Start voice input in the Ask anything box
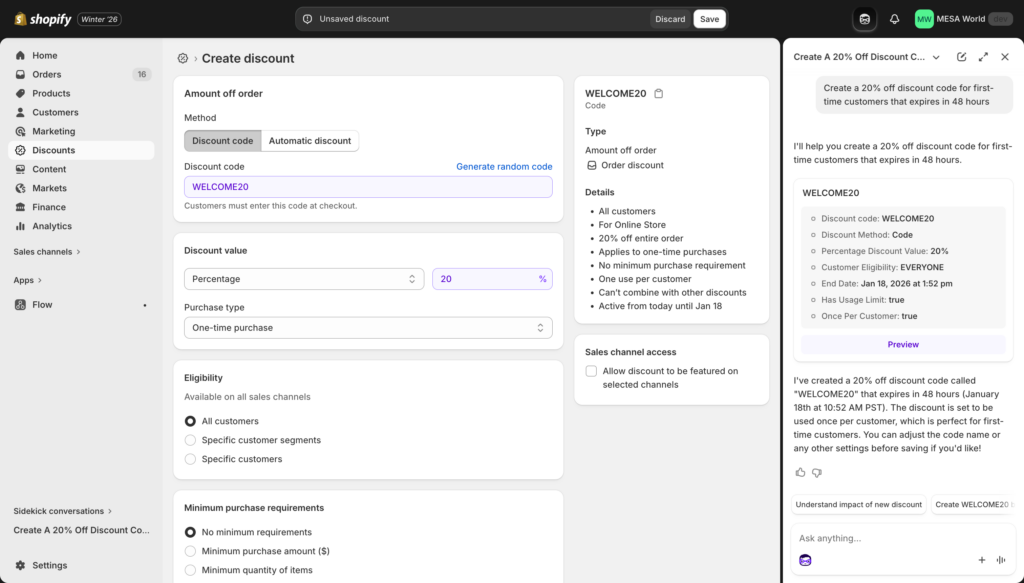 point(1002,560)
